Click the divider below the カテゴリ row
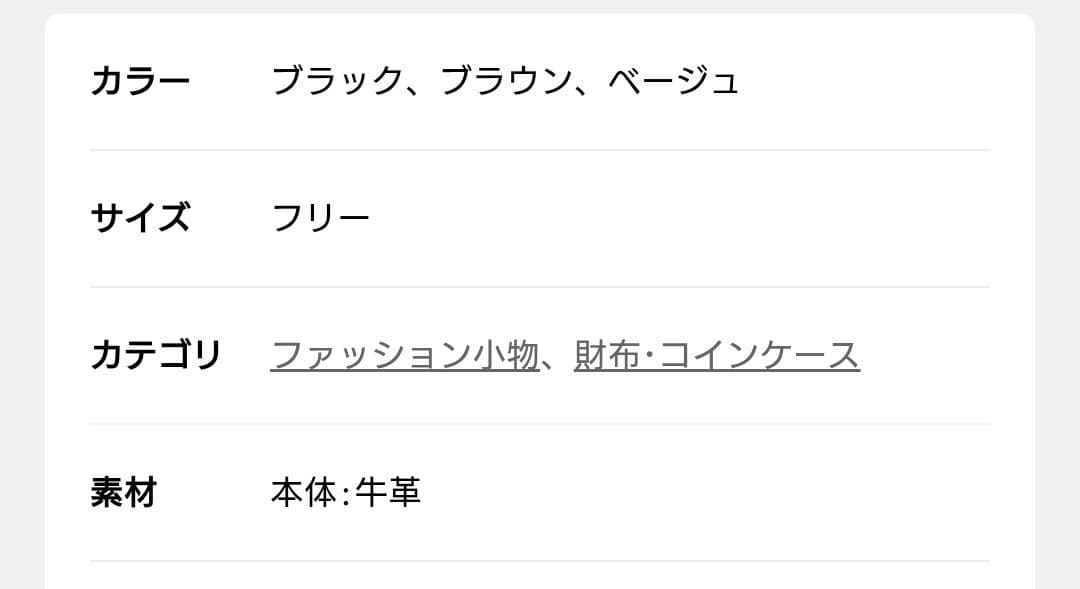Image resolution: width=1080 pixels, height=589 pixels. coord(540,422)
